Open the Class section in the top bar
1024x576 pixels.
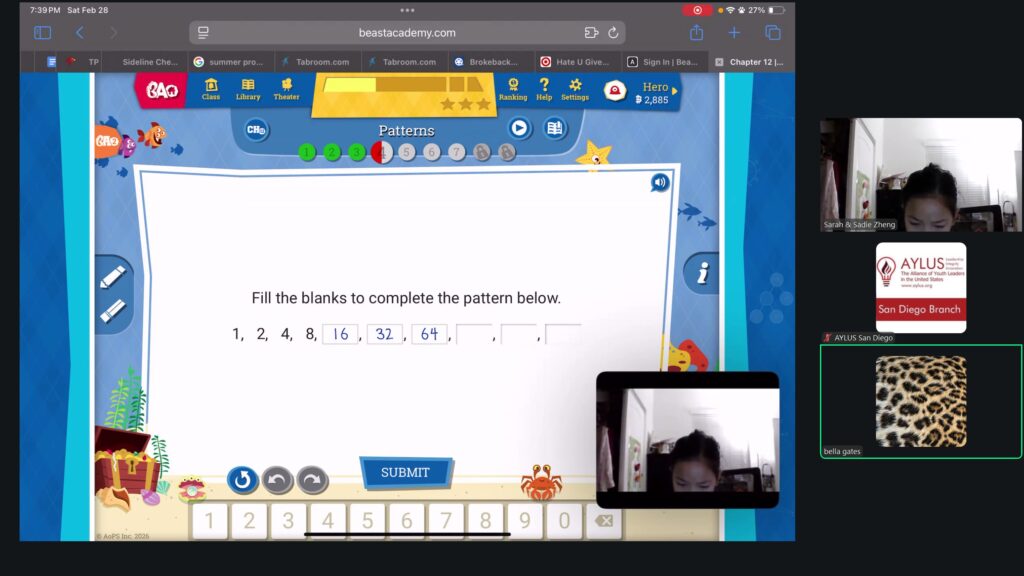point(211,89)
